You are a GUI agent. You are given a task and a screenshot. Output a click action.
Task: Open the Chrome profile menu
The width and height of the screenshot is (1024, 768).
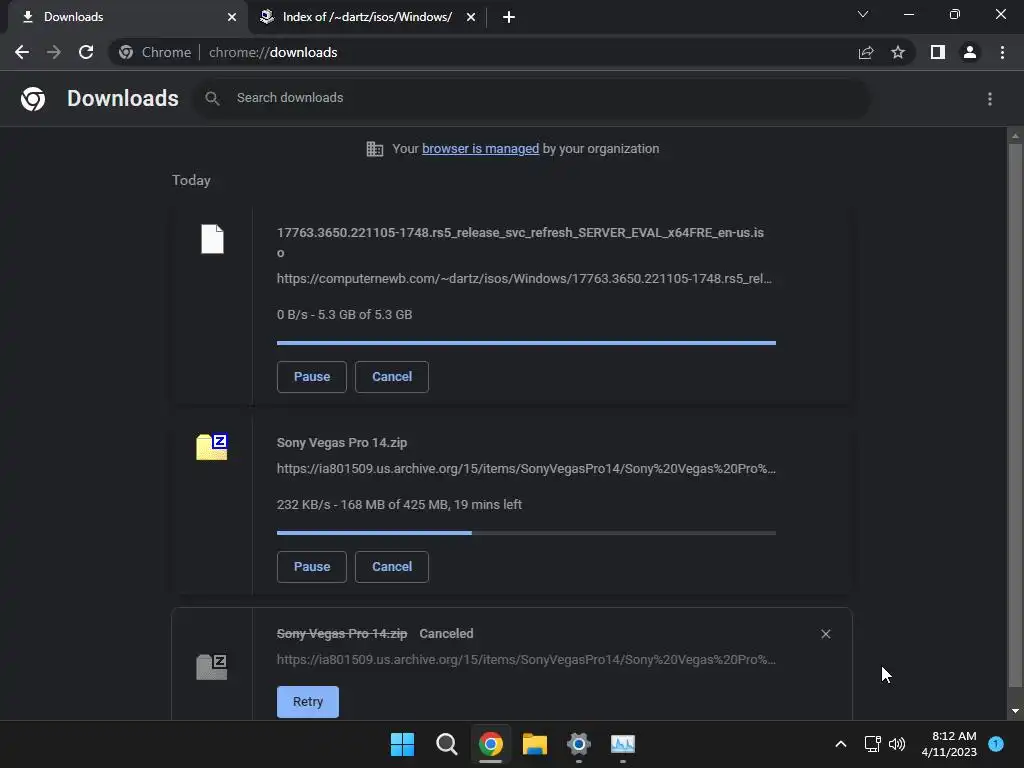pos(970,52)
